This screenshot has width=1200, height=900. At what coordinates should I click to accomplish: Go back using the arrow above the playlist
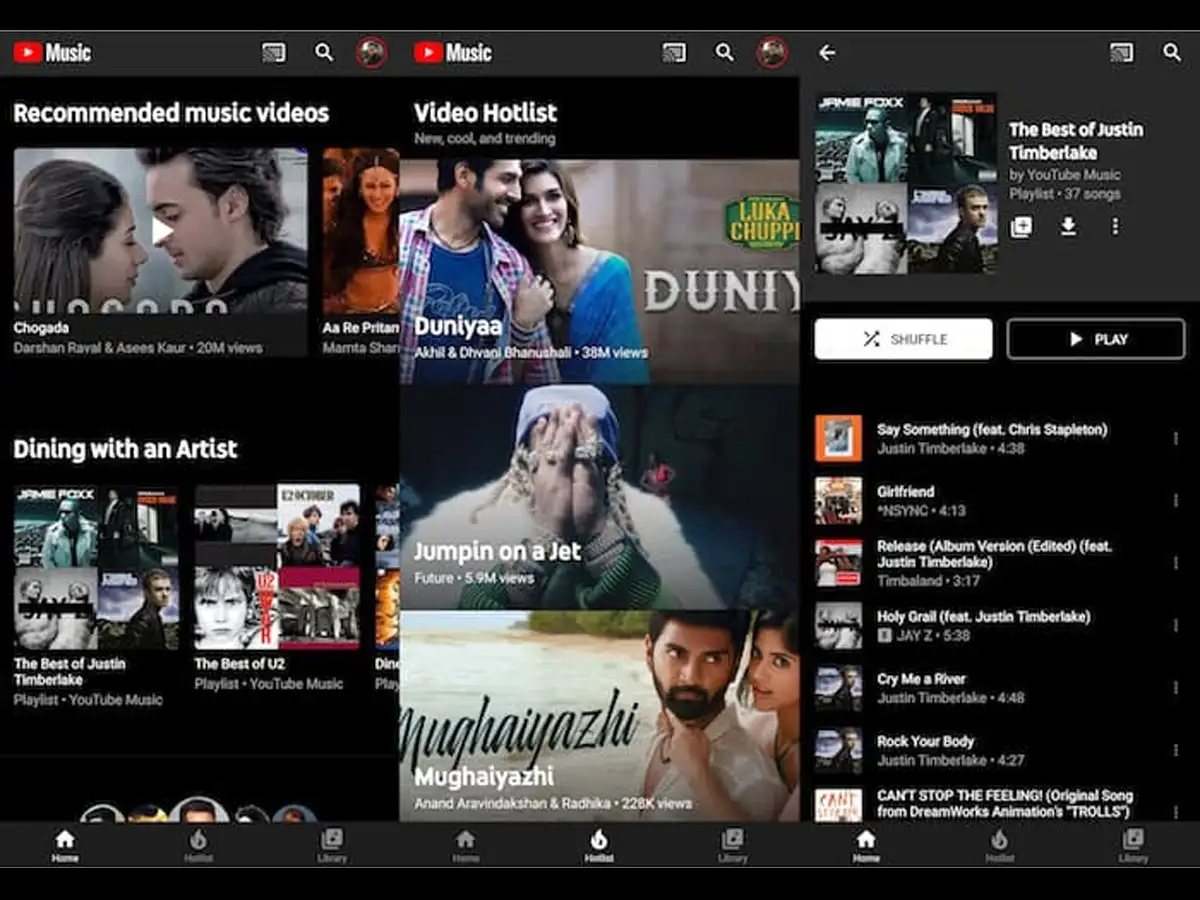tap(827, 53)
